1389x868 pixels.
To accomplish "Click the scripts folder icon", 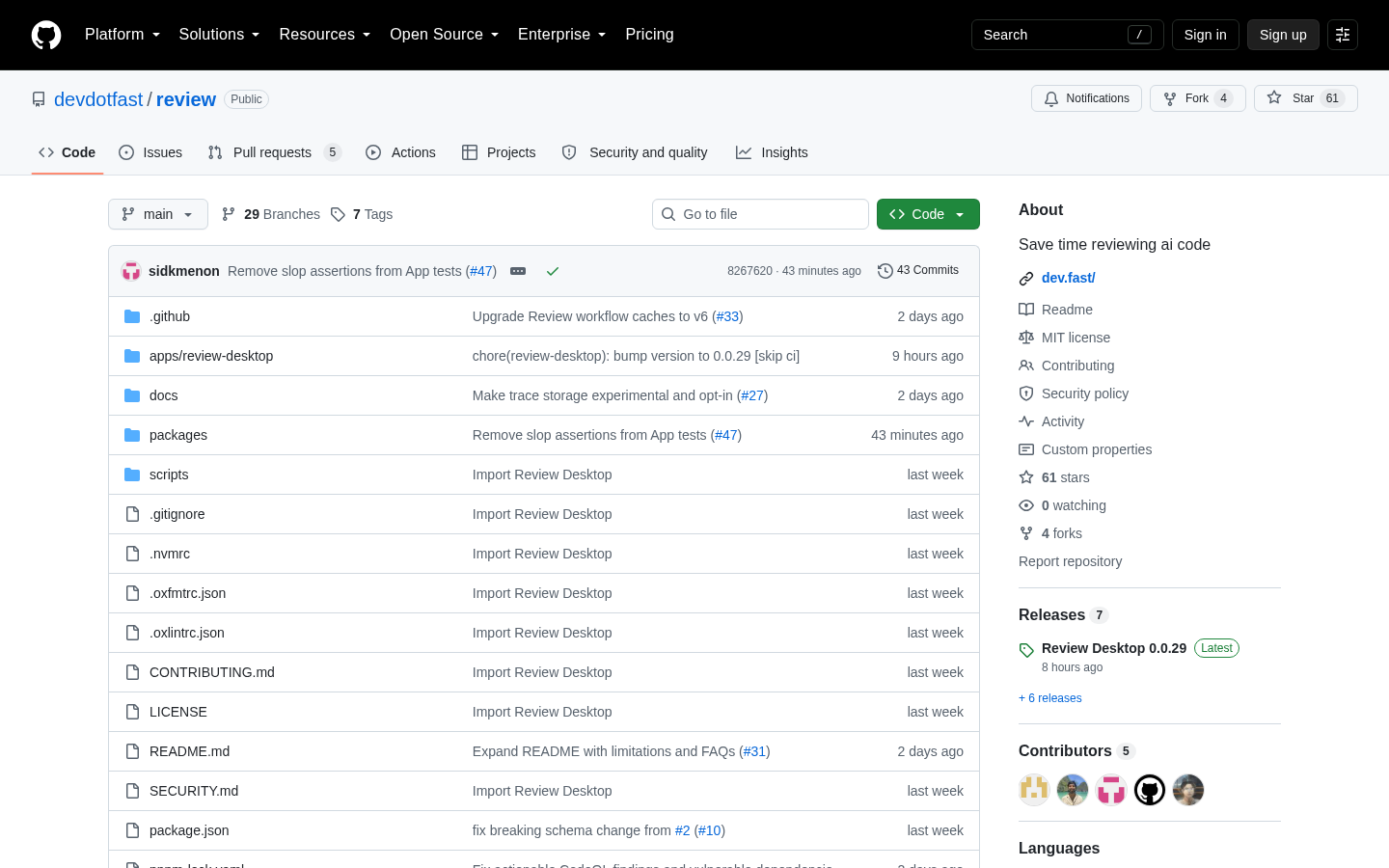I will coord(132,475).
